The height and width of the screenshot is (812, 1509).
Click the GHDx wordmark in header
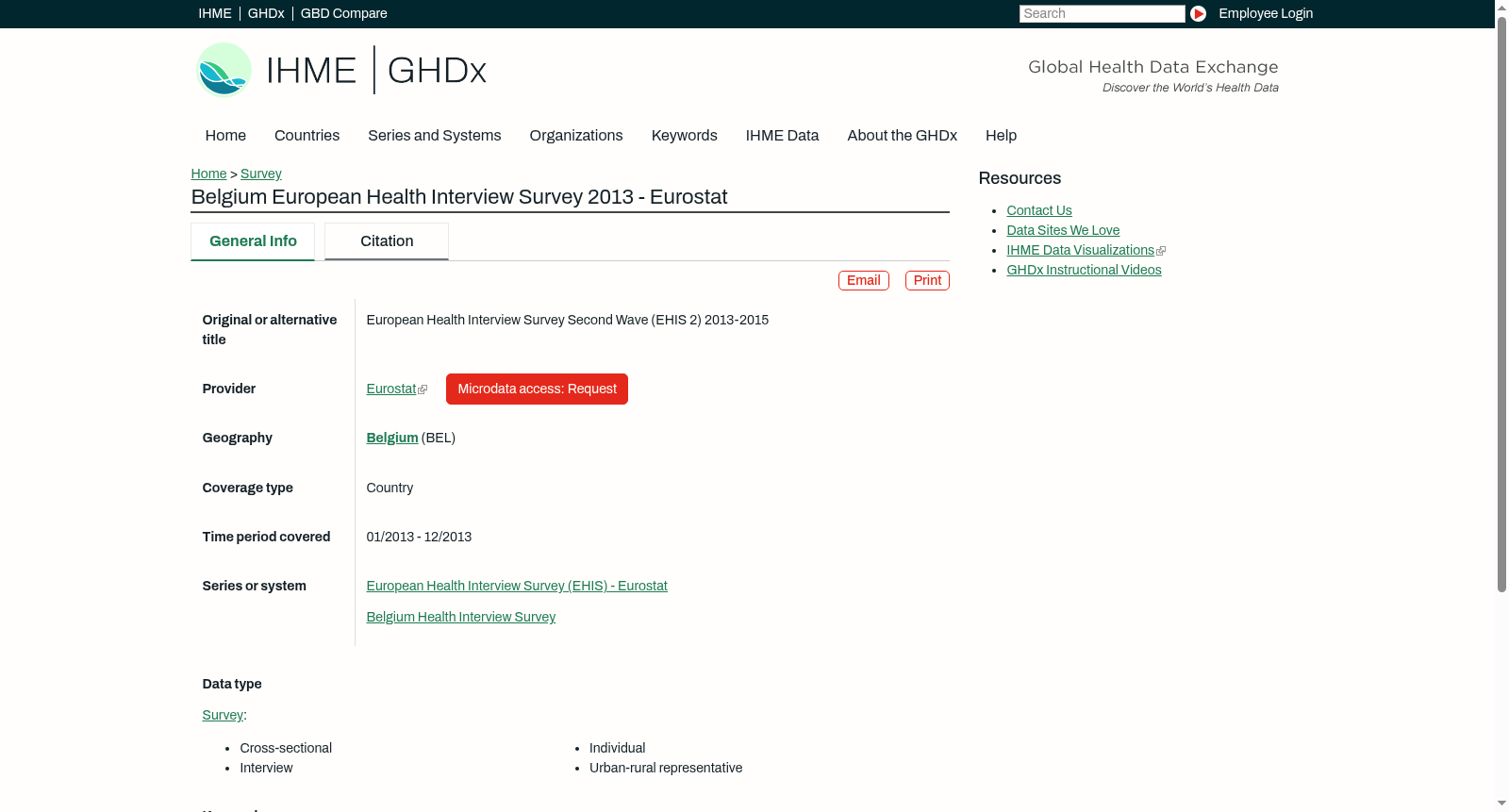[437, 70]
